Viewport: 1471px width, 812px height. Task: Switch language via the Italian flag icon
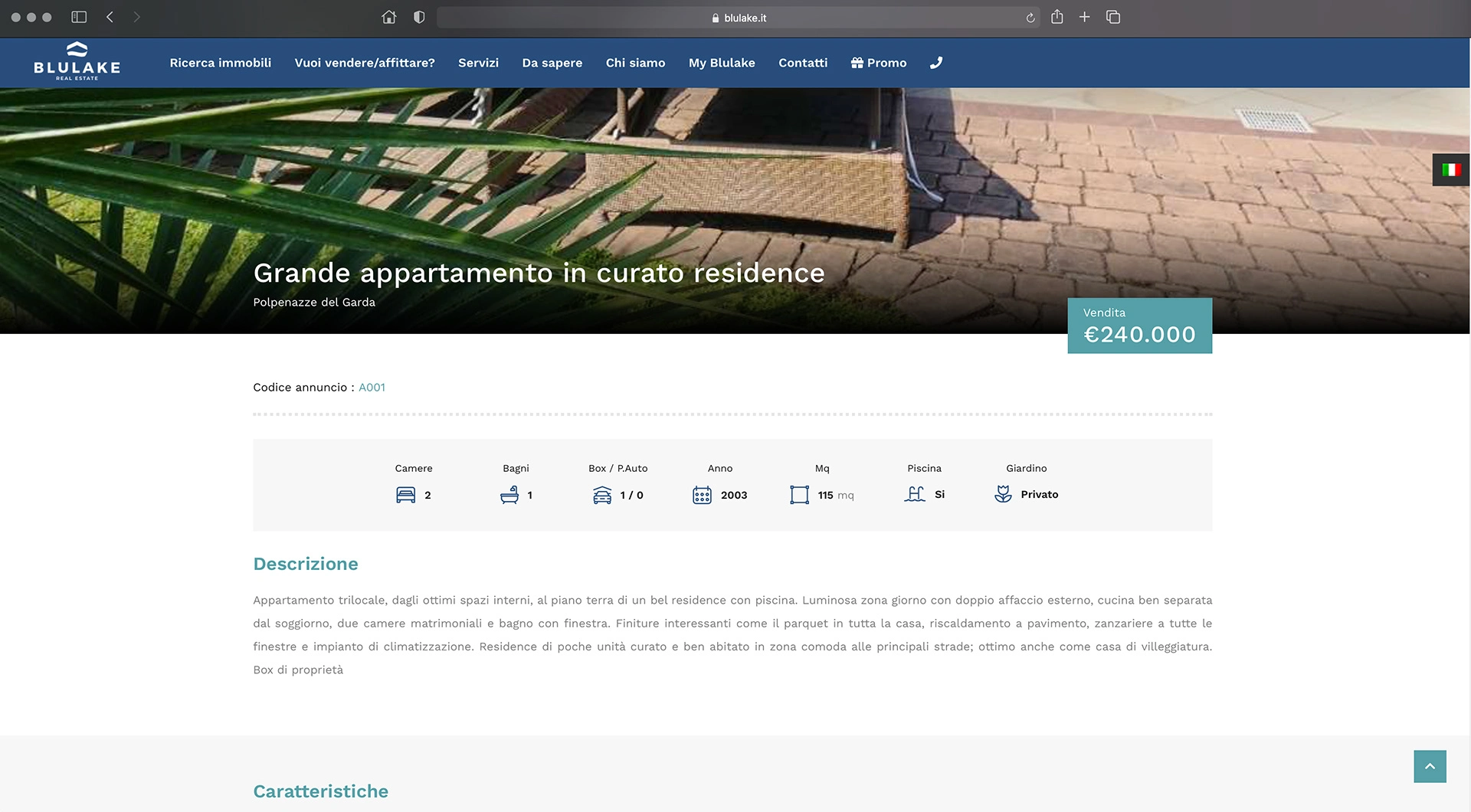1451,169
